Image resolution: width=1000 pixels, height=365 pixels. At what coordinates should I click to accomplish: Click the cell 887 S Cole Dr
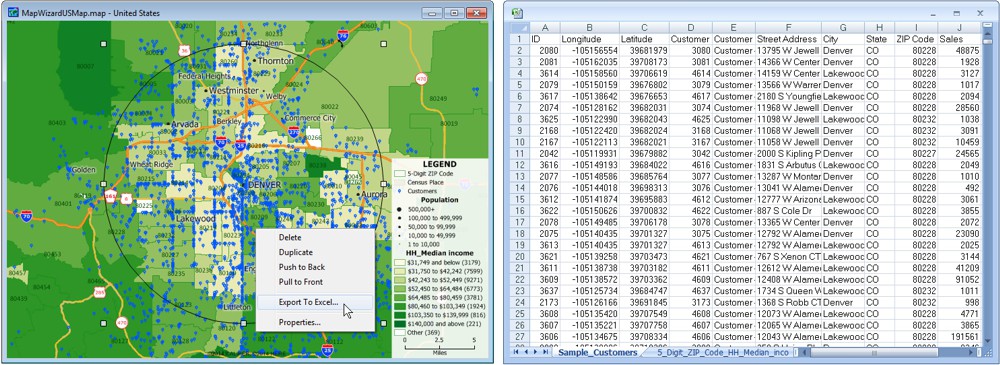coord(788,211)
